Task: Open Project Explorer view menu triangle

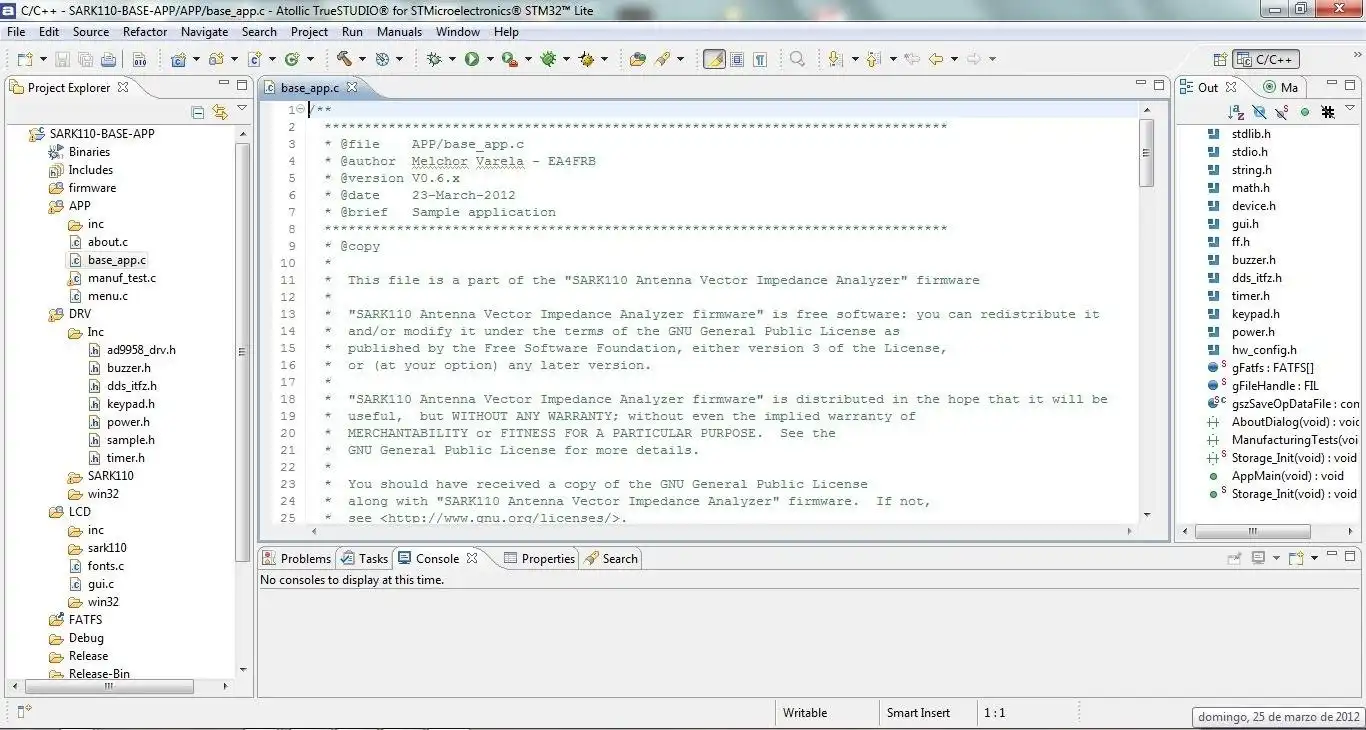Action: 242,109
